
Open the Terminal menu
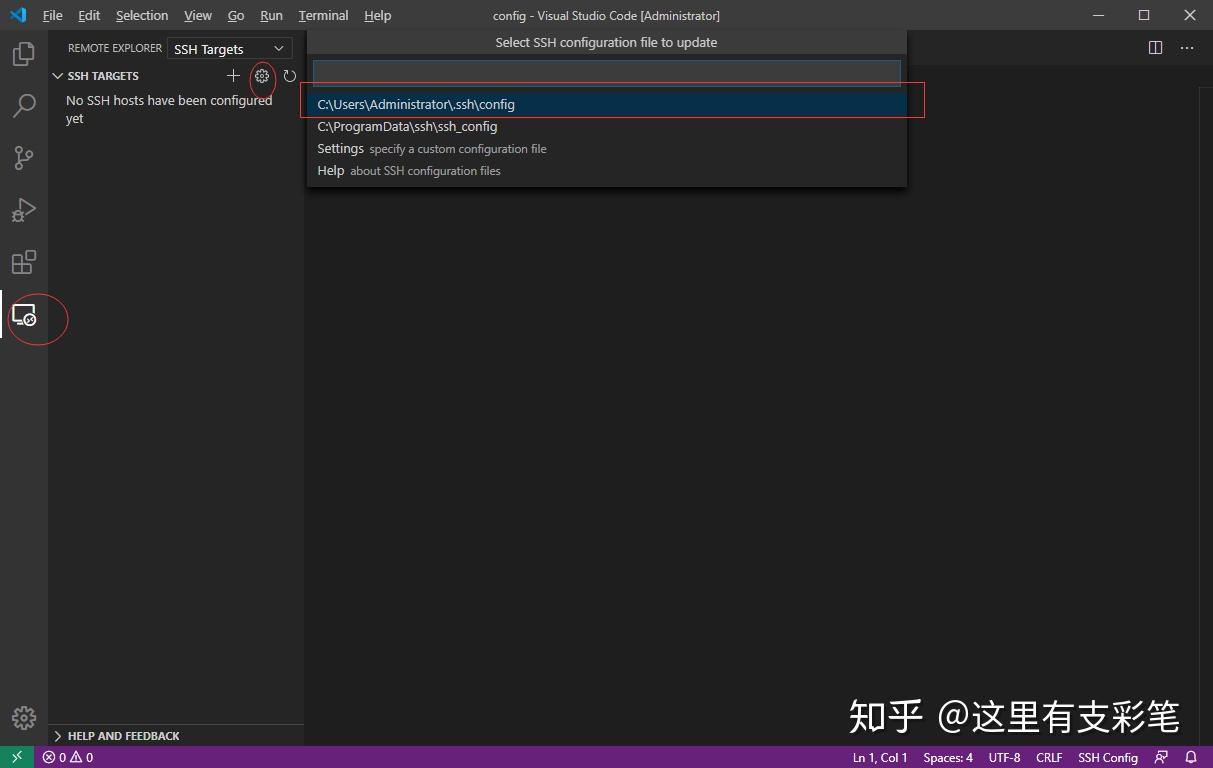[x=322, y=15]
